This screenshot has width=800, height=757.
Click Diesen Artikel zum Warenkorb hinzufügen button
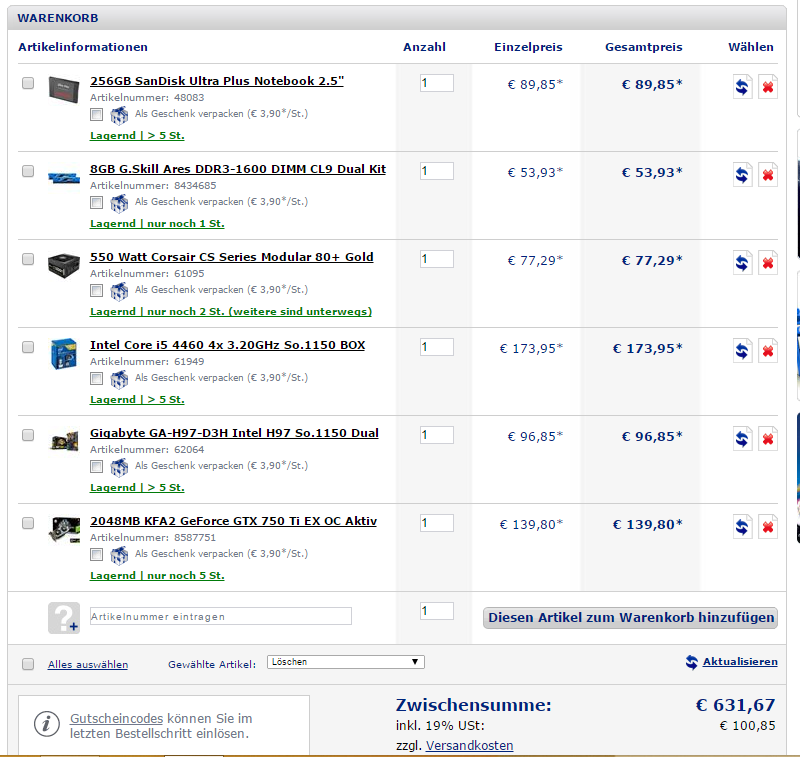(x=630, y=617)
